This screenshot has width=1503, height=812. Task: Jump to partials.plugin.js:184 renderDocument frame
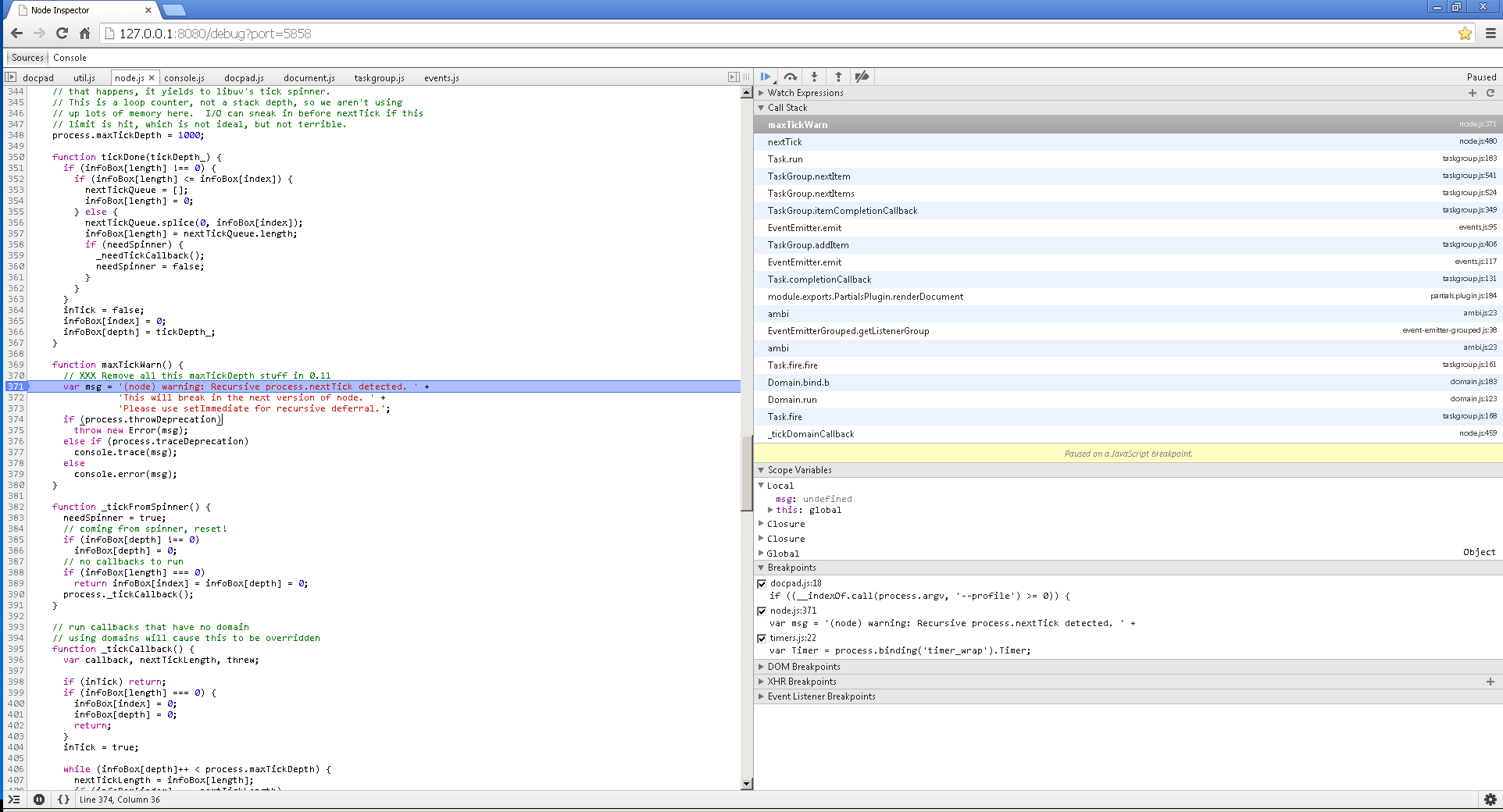pyautogui.click(x=1128, y=297)
